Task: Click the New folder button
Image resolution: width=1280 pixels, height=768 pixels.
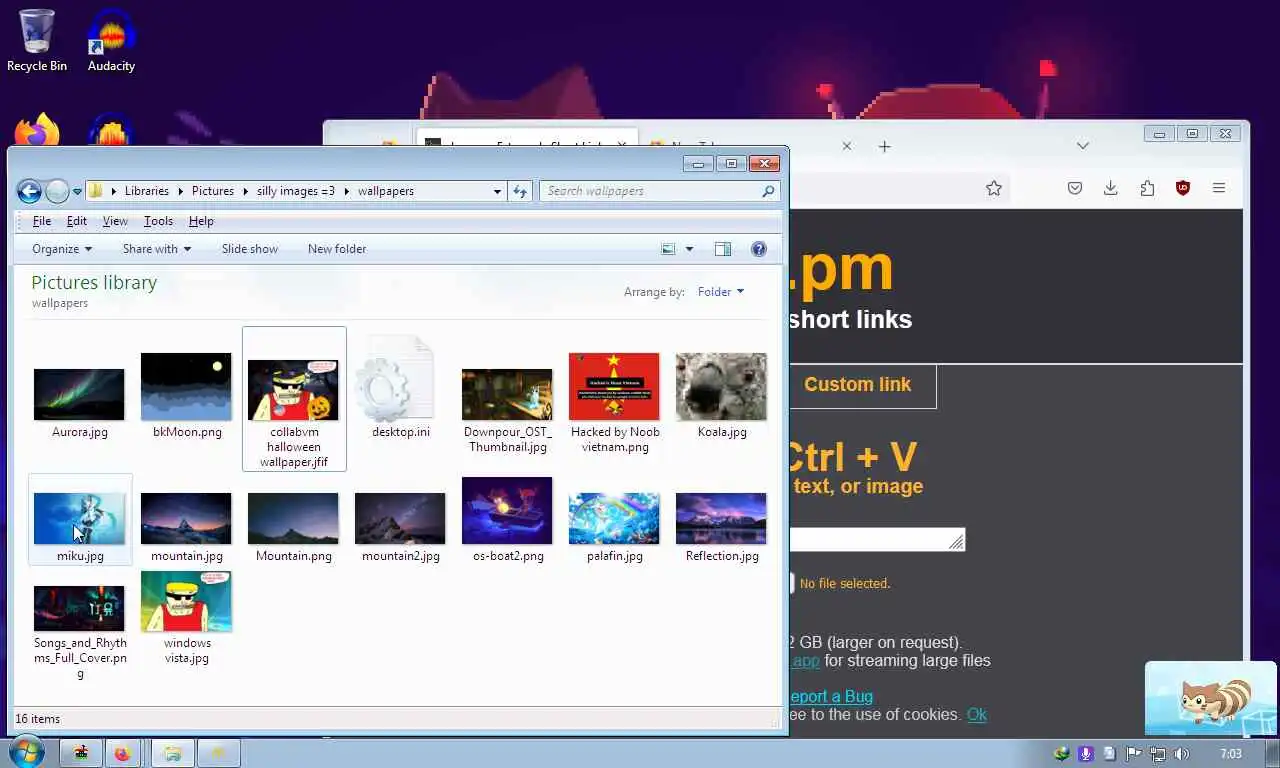Action: point(337,249)
